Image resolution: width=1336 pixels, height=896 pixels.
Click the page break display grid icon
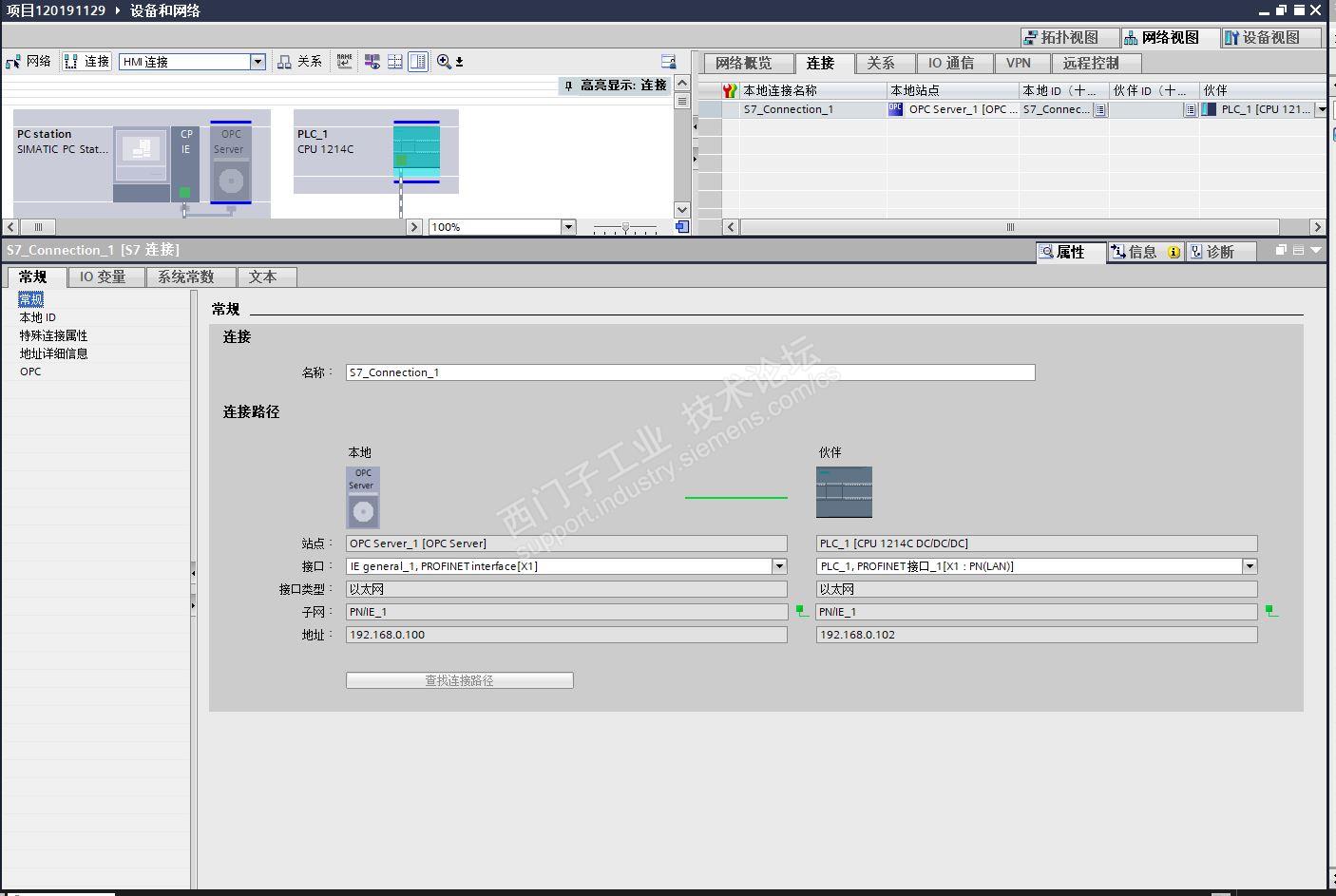[395, 62]
